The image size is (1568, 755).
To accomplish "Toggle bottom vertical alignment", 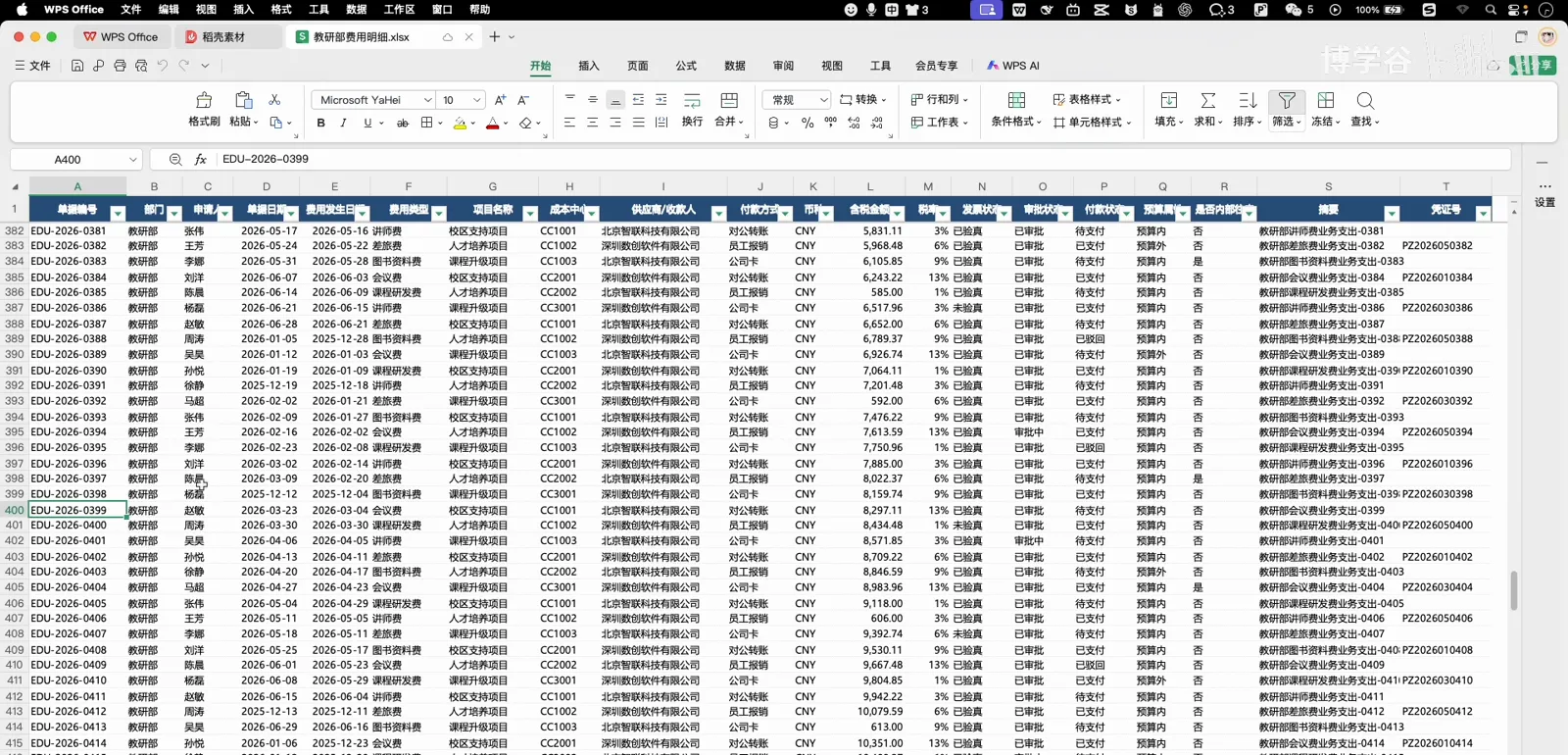I will (615, 100).
